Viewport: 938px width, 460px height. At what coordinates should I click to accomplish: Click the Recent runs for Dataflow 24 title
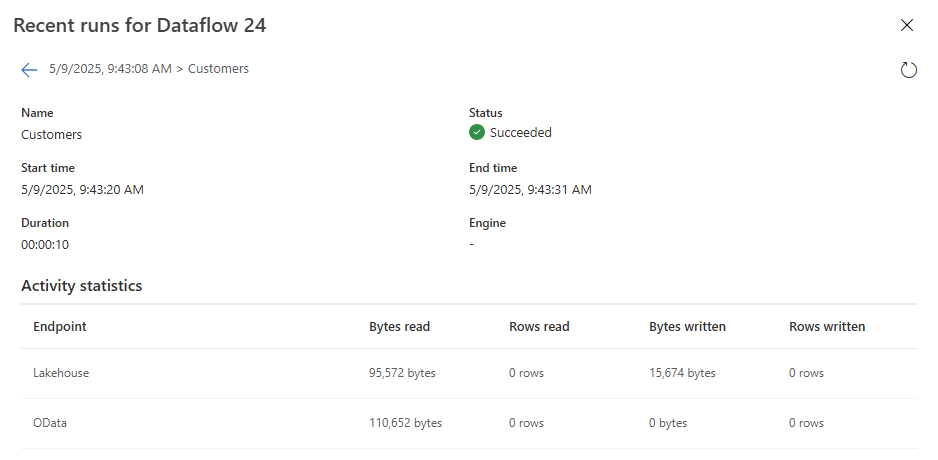(x=139, y=26)
